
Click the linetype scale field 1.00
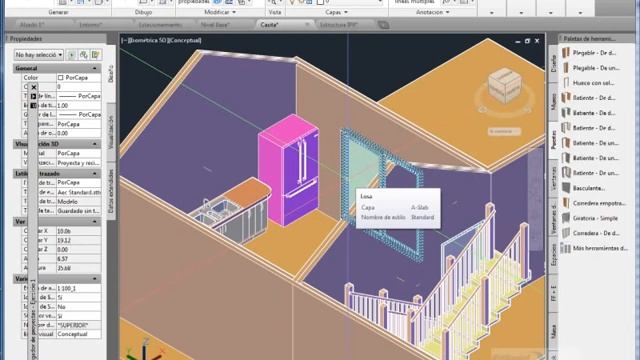pos(78,105)
